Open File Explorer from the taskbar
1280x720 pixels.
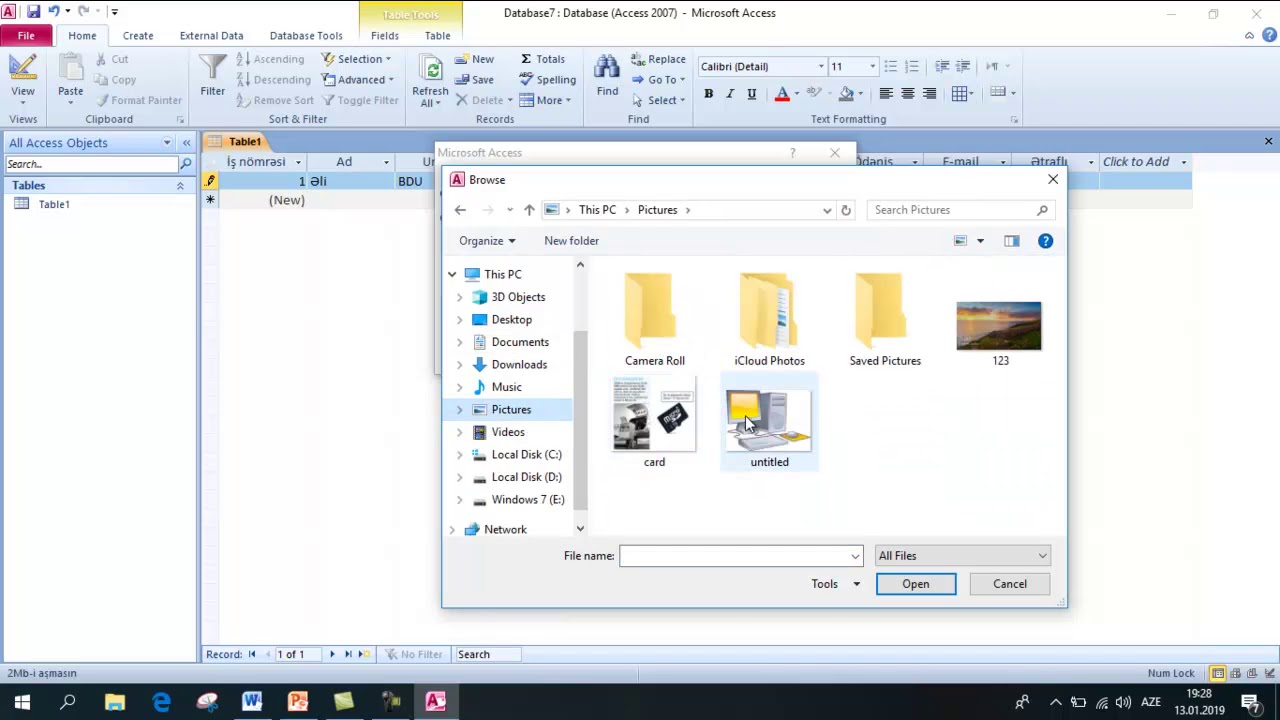pos(114,702)
